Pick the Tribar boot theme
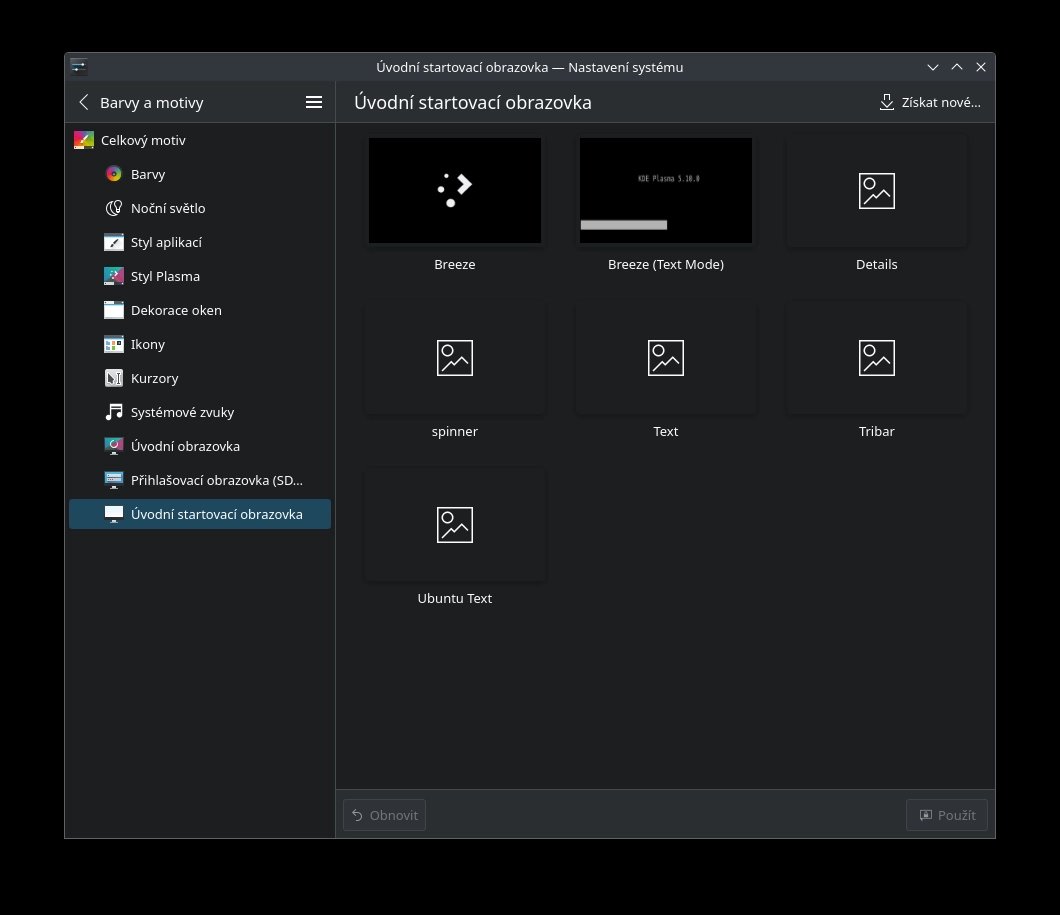This screenshot has width=1060, height=915. pyautogui.click(x=876, y=358)
